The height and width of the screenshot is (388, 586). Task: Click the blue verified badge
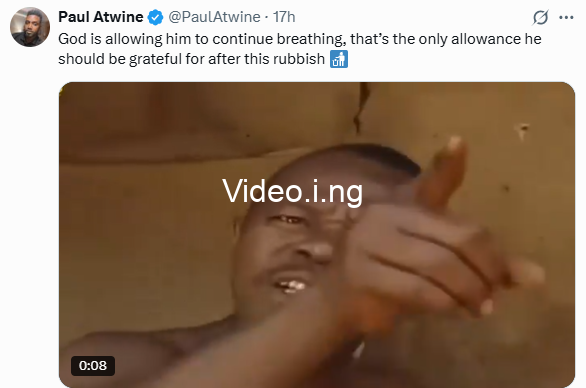tap(155, 17)
